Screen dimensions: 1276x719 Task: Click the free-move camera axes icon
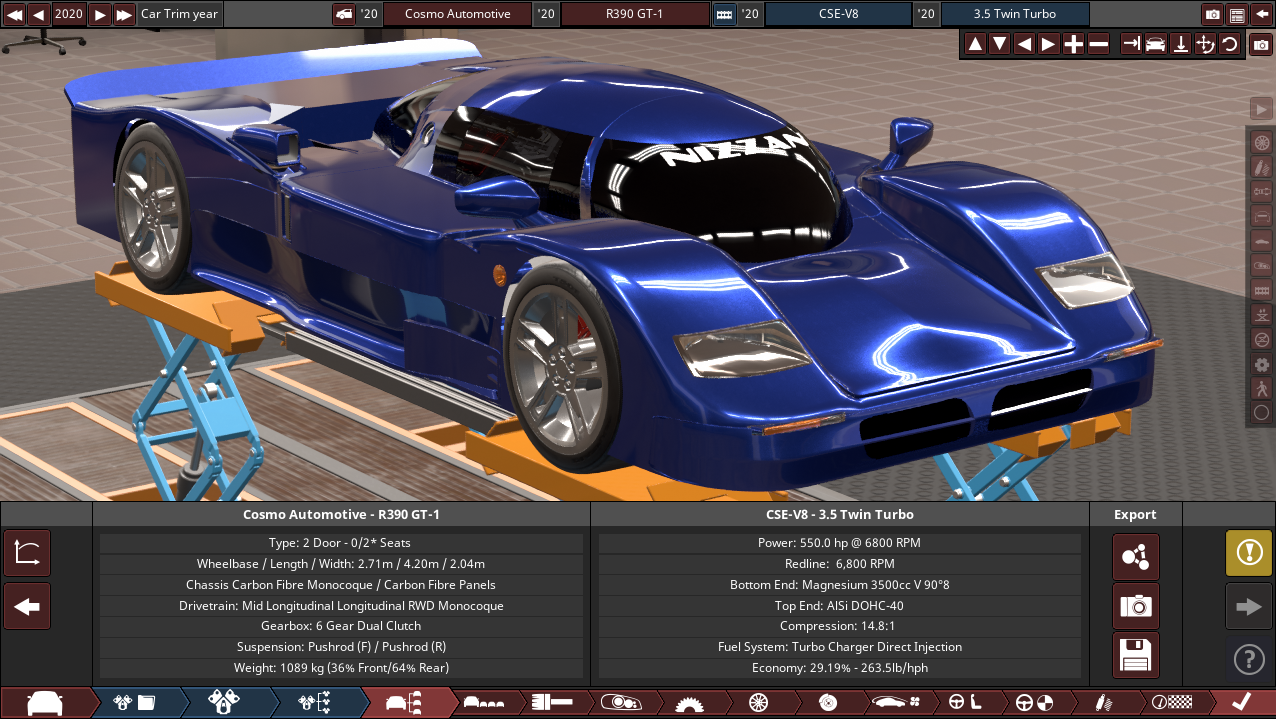tap(1205, 44)
